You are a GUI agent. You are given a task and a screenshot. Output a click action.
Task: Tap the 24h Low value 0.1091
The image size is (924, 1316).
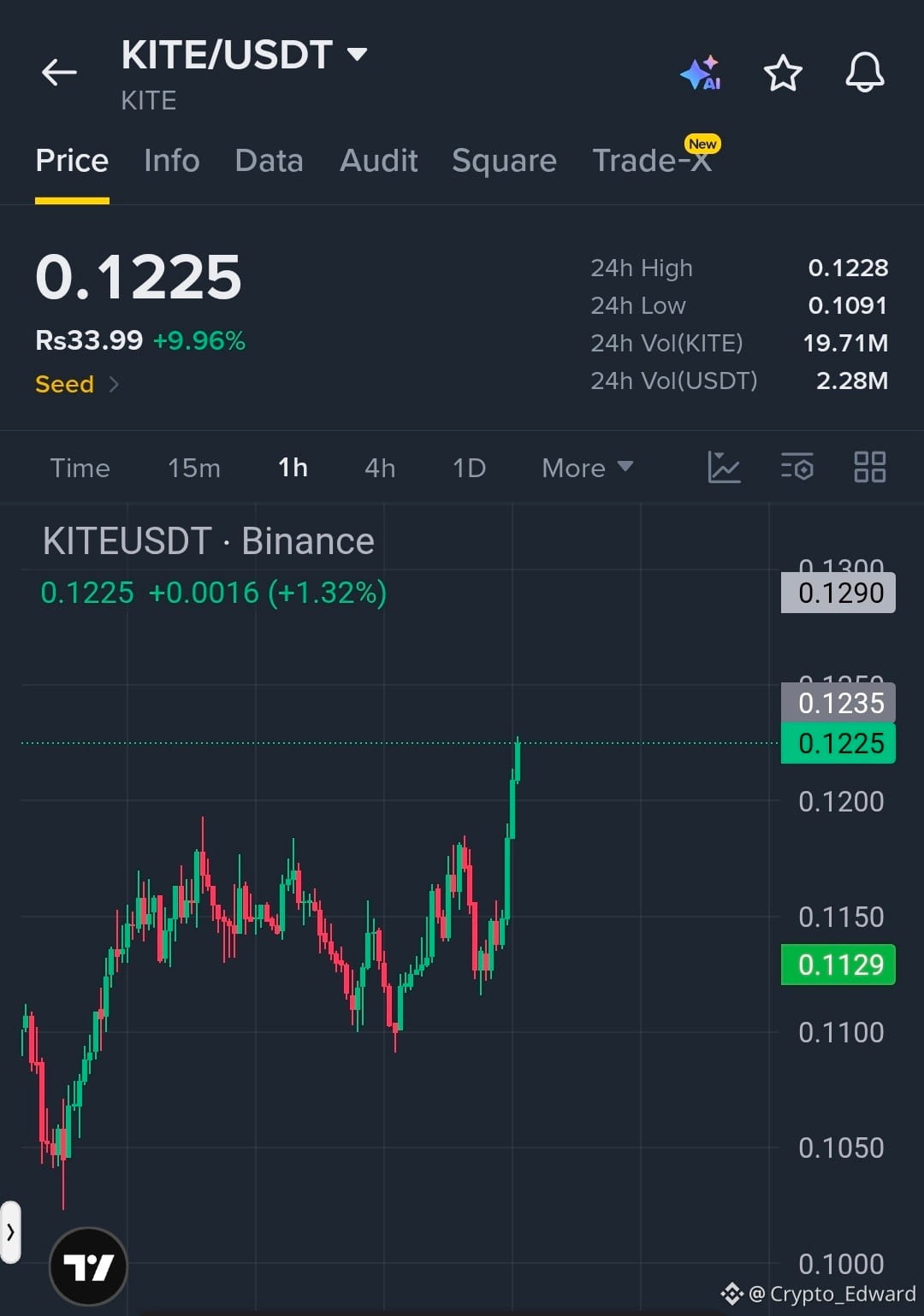click(848, 305)
